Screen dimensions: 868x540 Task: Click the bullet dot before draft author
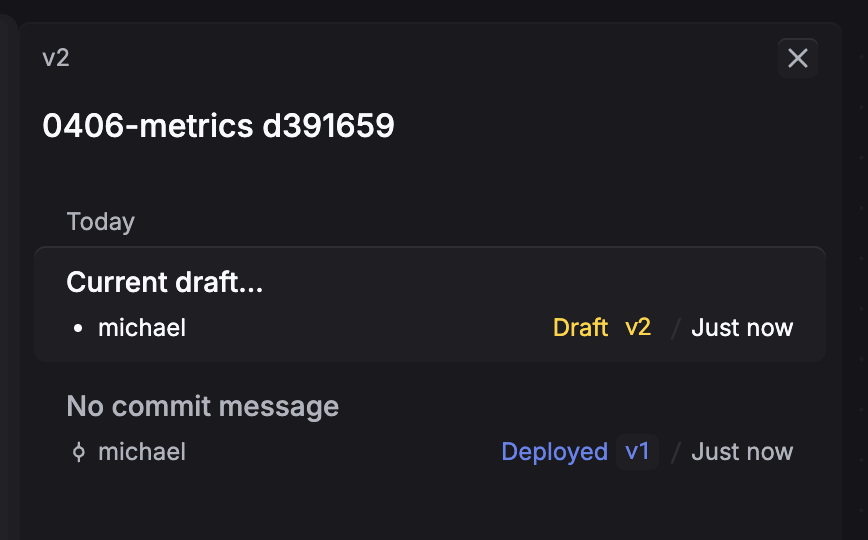coord(79,328)
